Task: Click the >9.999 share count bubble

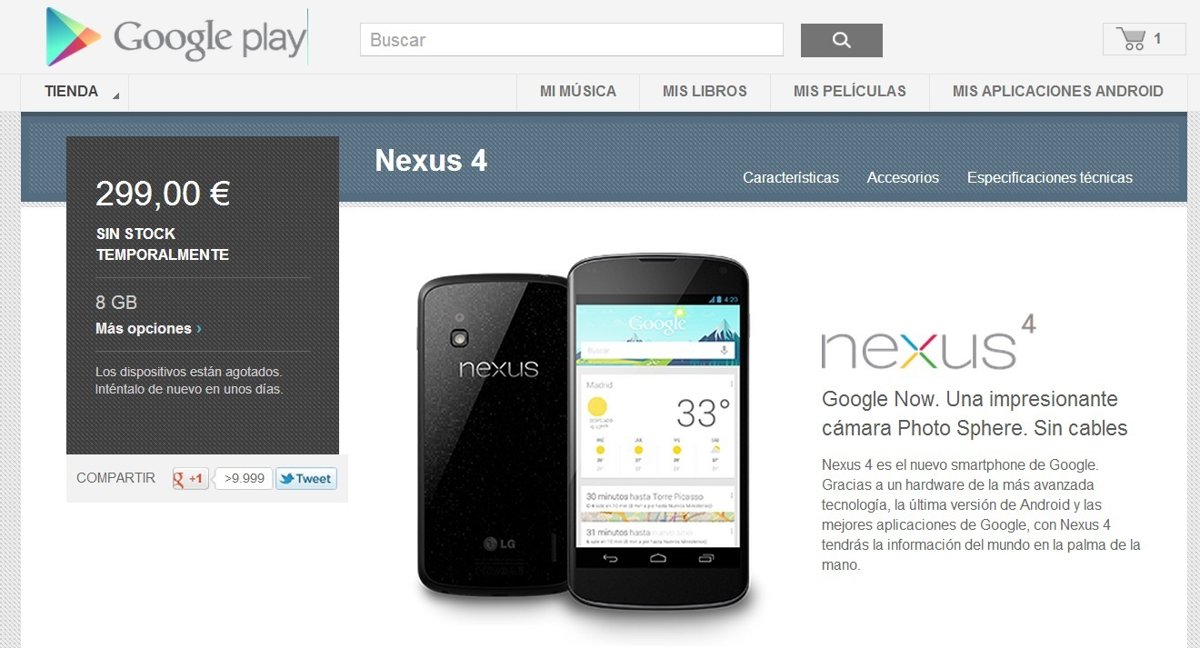Action: pos(243,478)
